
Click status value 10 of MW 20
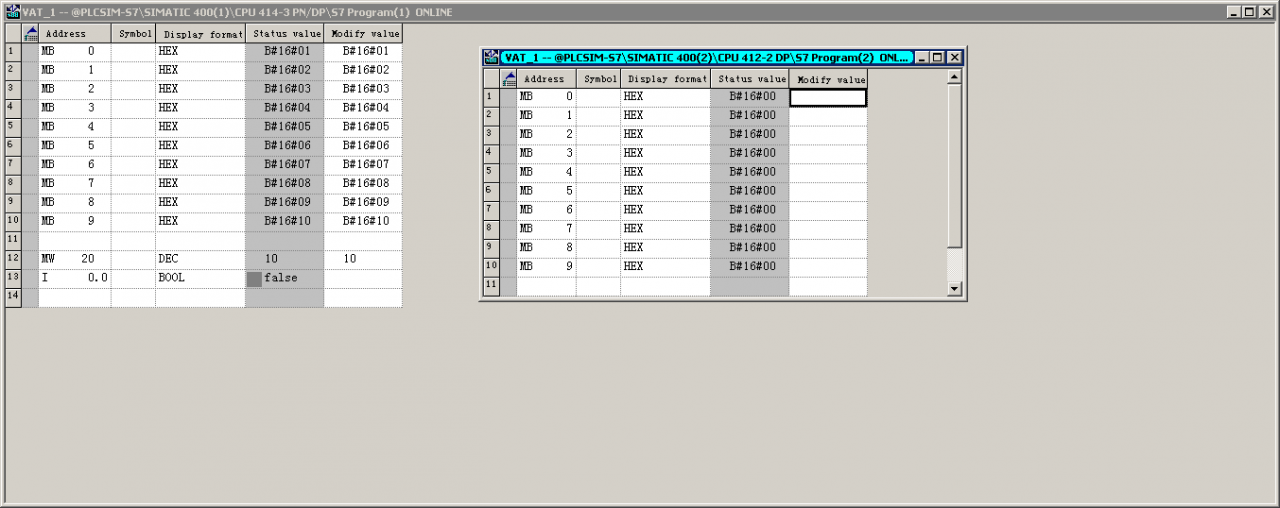tap(285, 259)
